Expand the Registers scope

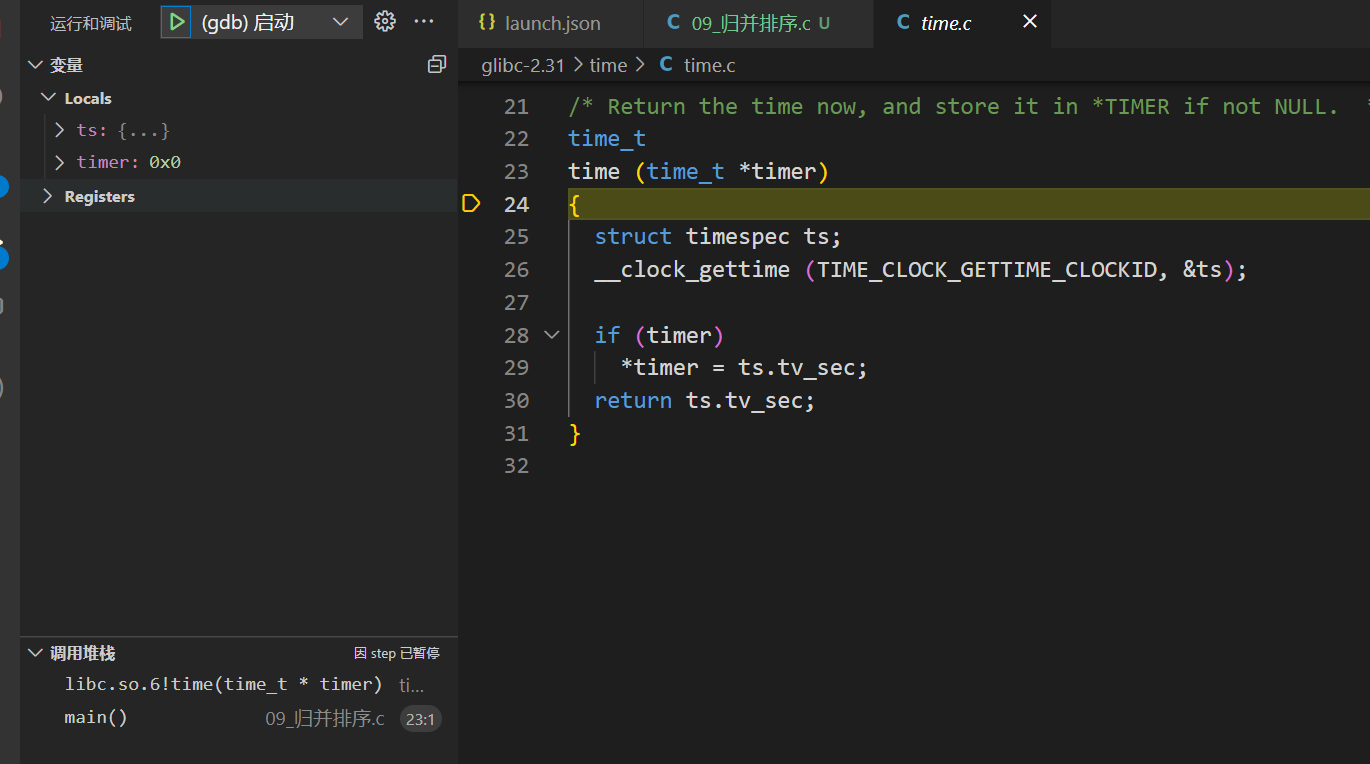pos(48,196)
